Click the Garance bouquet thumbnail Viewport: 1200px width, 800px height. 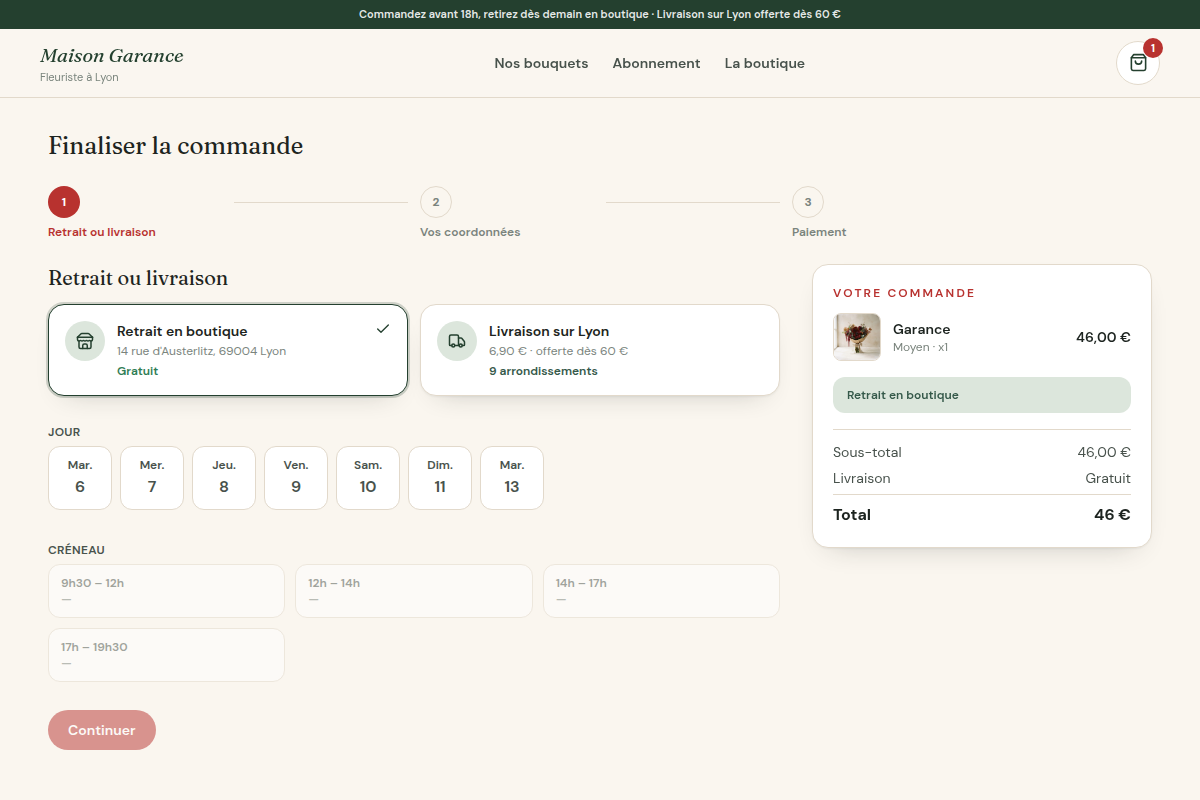[857, 337]
